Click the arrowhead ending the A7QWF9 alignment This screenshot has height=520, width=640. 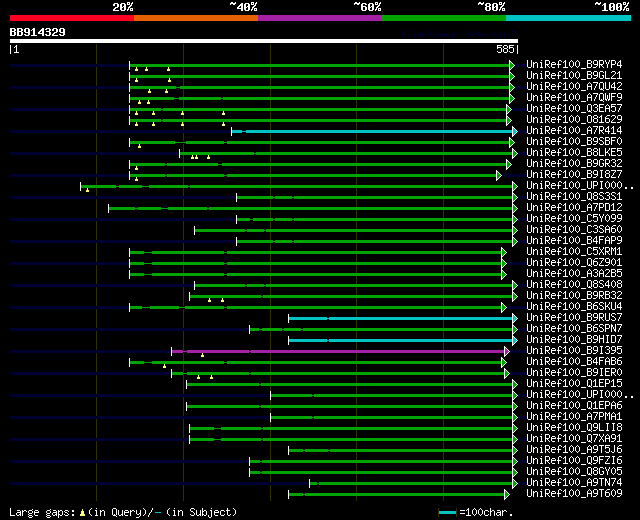512,98
